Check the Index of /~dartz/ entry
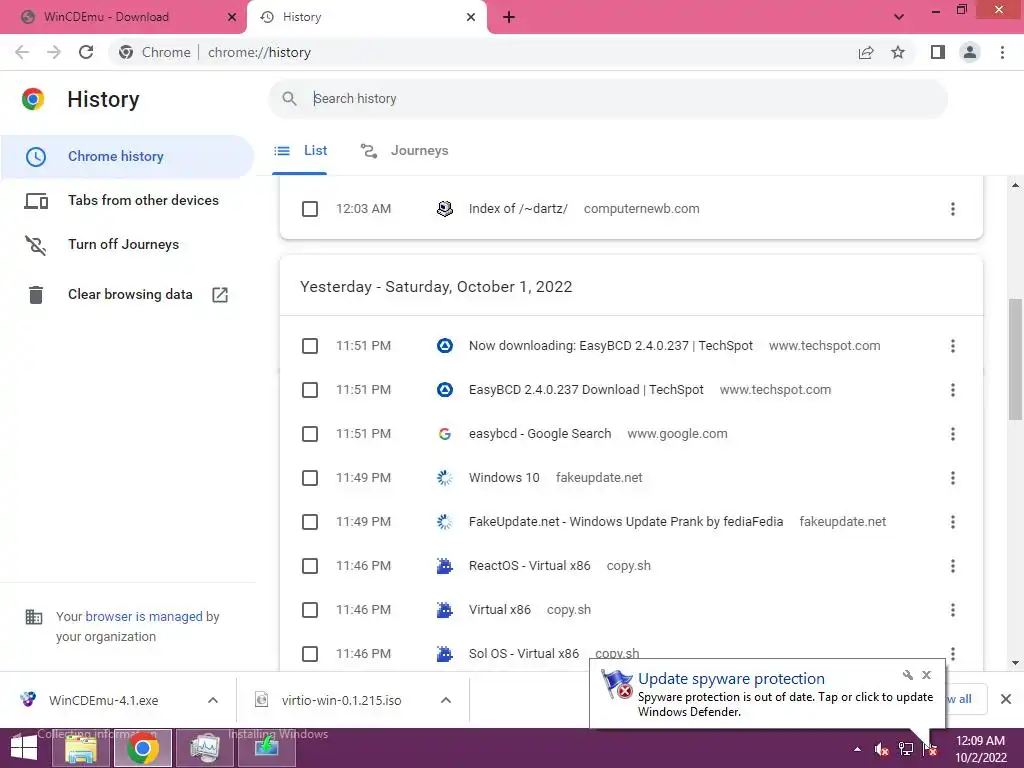The width and height of the screenshot is (1024, 768). tap(310, 209)
